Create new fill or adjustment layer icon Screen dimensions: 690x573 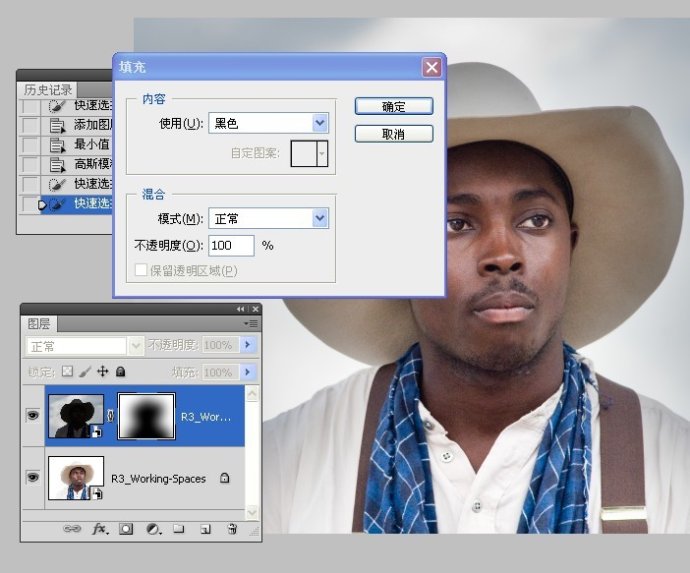pyautogui.click(x=153, y=529)
